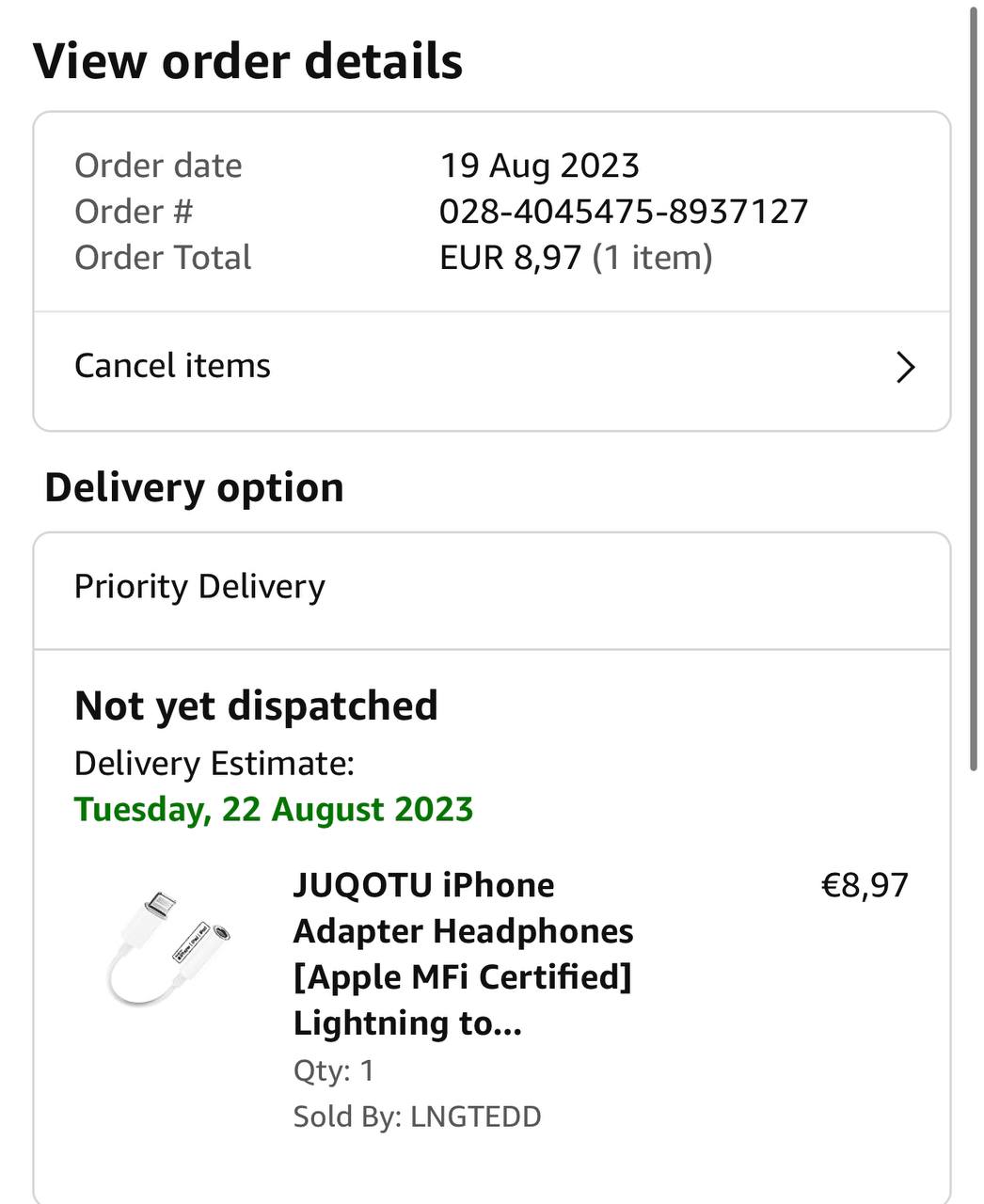
Task: Click the Delivery option section heading
Action: coord(194,488)
